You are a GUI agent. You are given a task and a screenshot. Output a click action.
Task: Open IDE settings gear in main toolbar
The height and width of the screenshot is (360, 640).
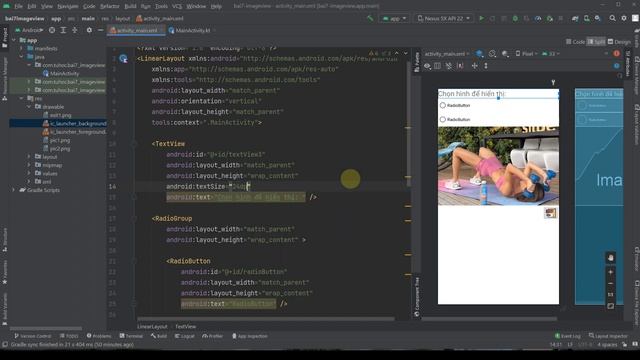coord(624,18)
